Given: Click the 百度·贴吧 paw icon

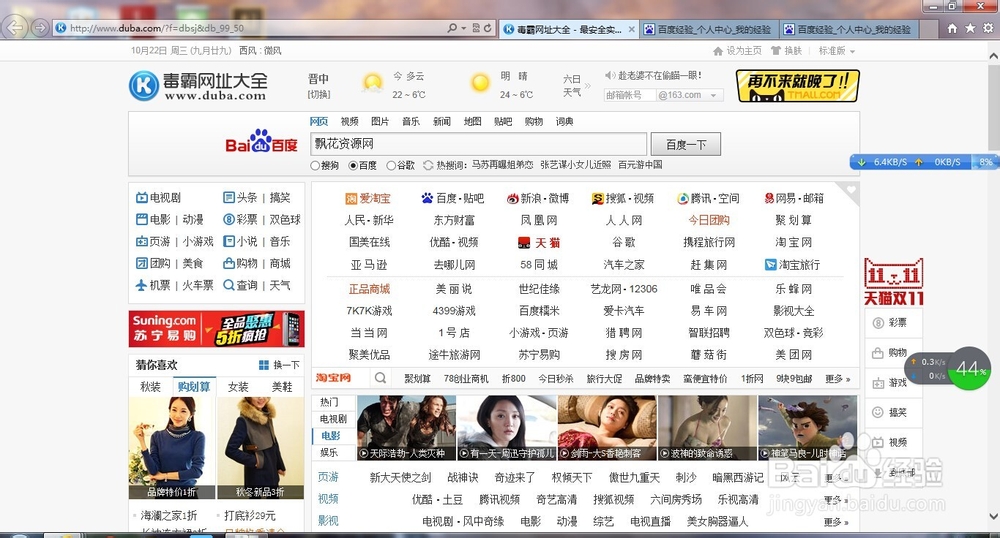Looking at the screenshot, I should point(427,198).
